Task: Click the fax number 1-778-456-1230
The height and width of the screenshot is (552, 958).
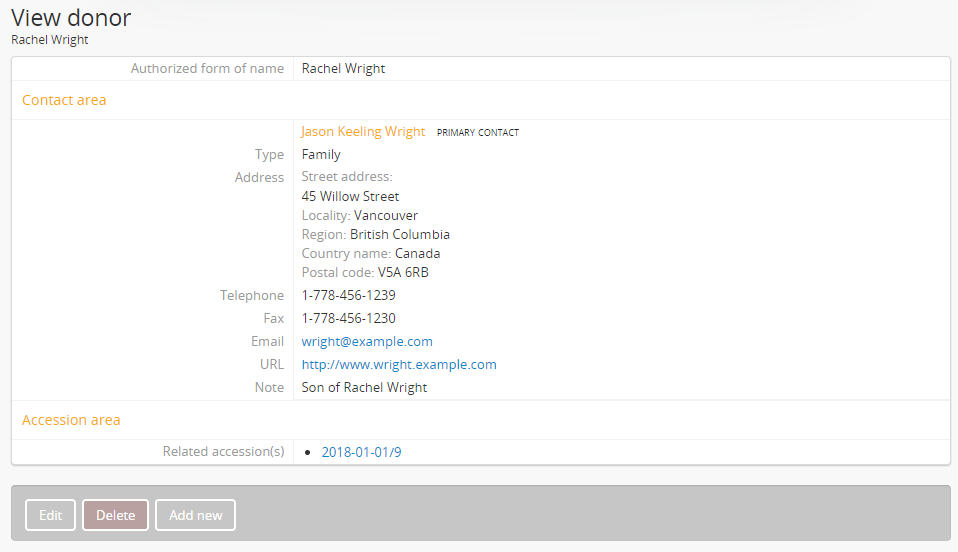Action: (348, 319)
